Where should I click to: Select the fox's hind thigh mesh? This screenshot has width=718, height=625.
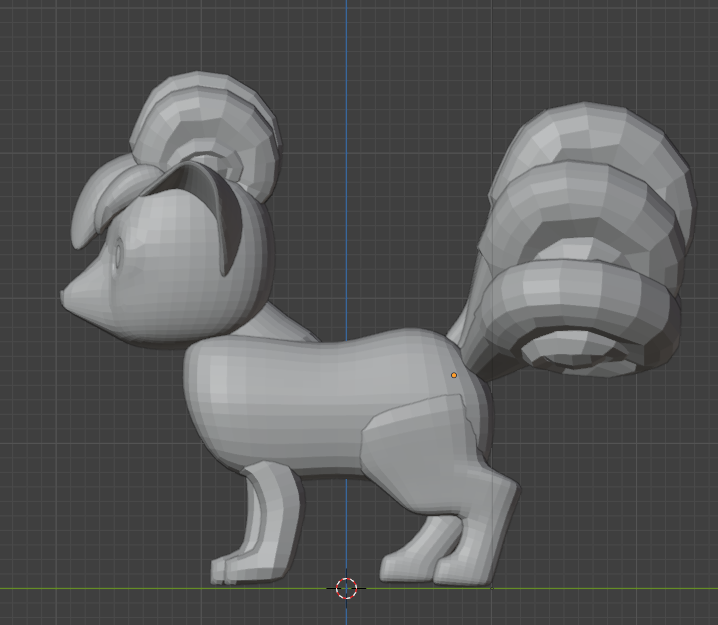coord(419,453)
